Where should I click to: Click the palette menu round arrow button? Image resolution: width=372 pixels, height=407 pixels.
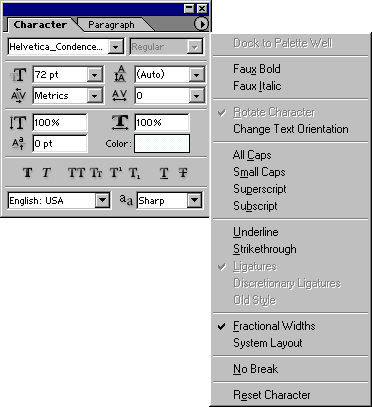pos(201,24)
